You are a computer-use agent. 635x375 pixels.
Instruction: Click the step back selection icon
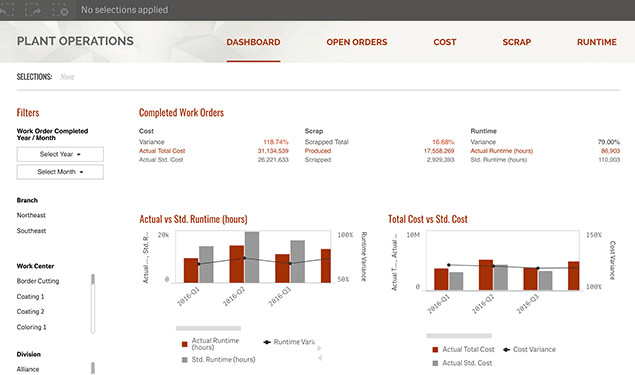(x=6, y=10)
